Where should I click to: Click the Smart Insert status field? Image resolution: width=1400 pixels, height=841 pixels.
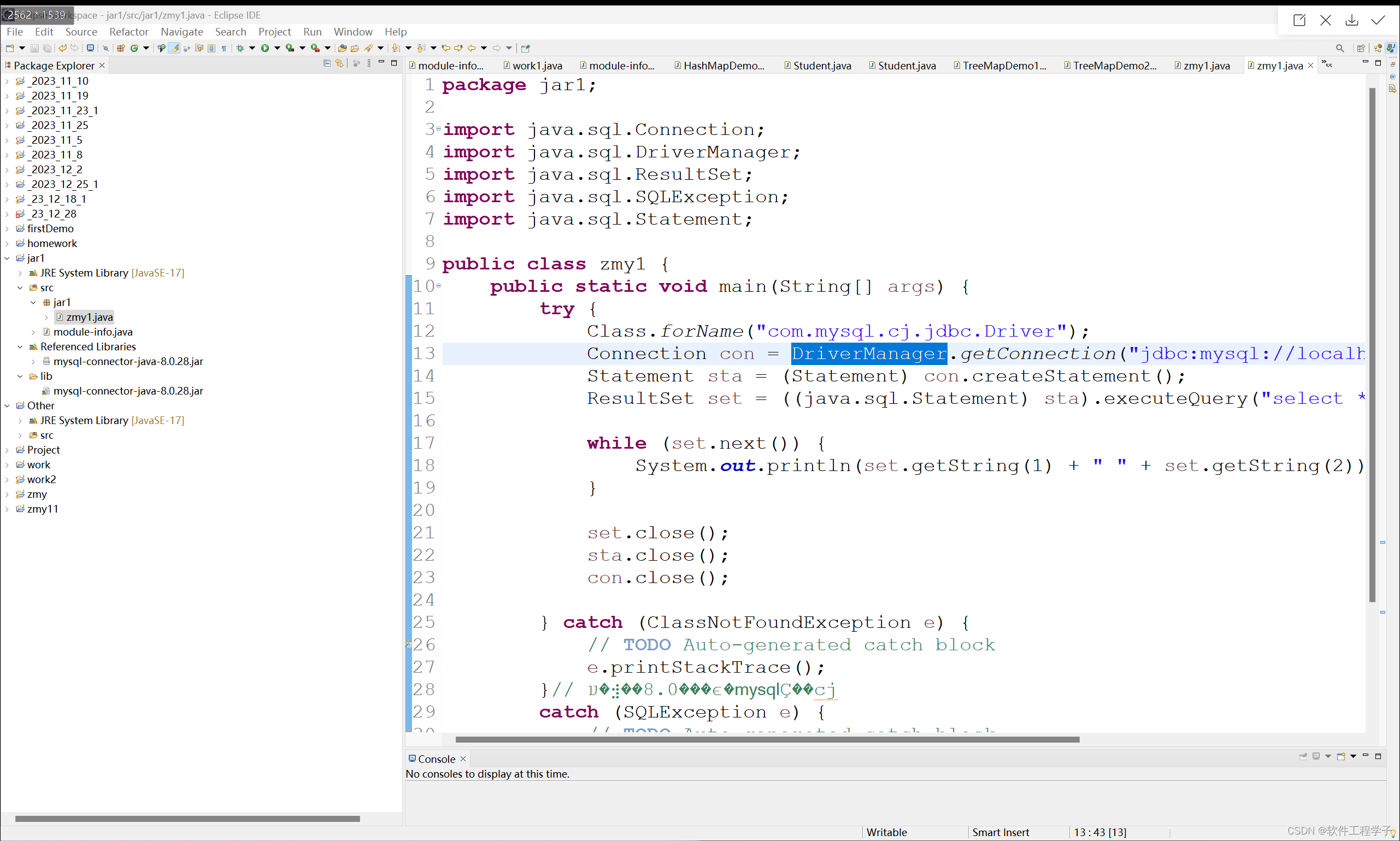pos(1002,832)
